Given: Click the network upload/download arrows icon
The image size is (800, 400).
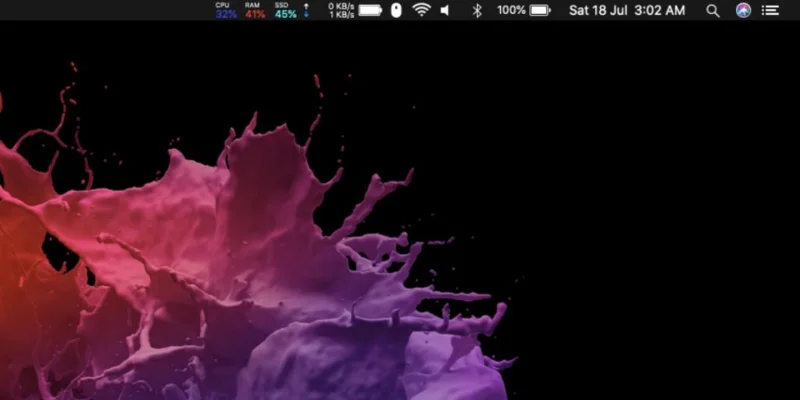Looking at the screenshot, I should tap(306, 10).
